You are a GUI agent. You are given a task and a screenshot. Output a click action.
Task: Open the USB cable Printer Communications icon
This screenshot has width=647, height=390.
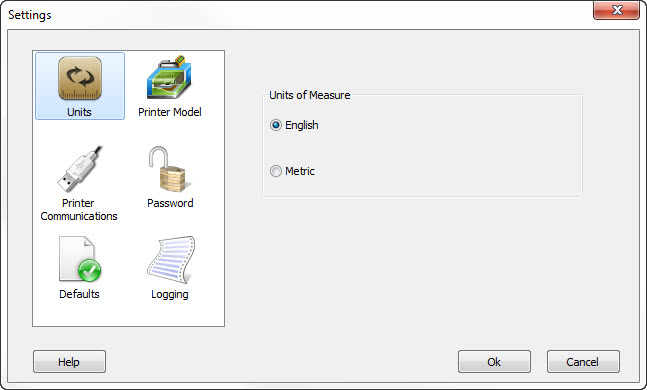coord(79,169)
